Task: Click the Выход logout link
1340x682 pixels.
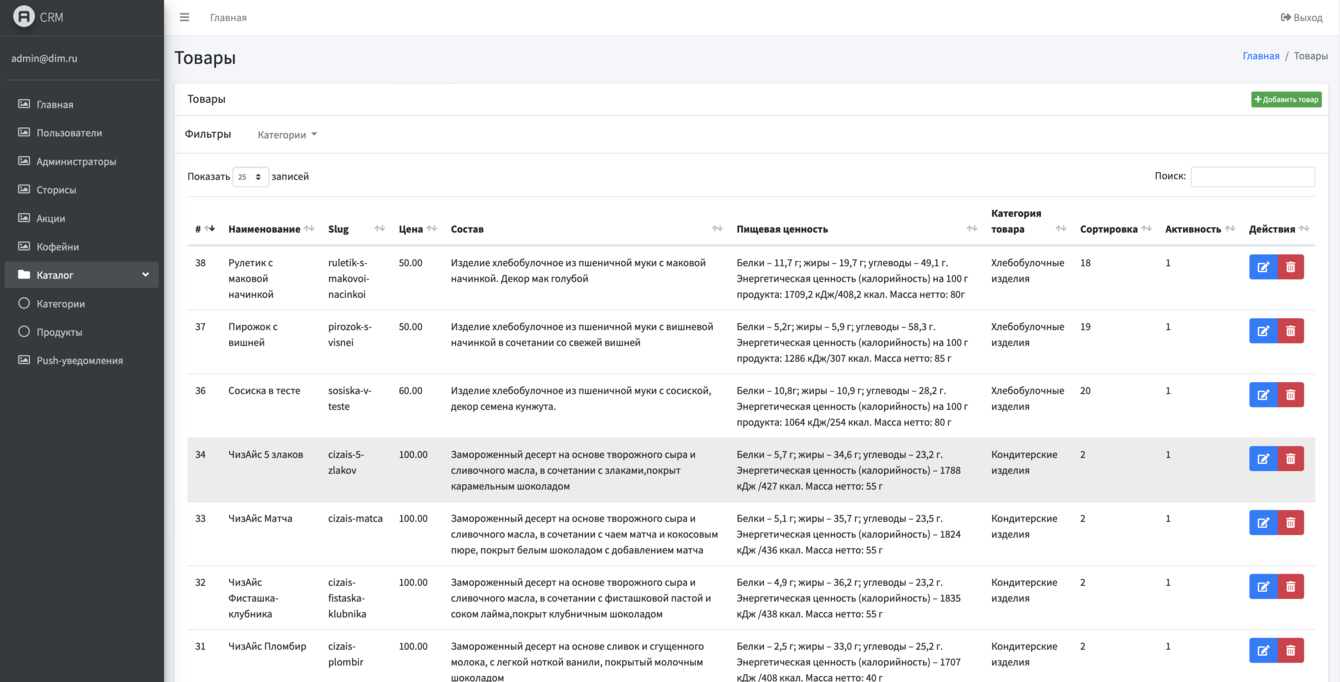Action: click(1301, 17)
